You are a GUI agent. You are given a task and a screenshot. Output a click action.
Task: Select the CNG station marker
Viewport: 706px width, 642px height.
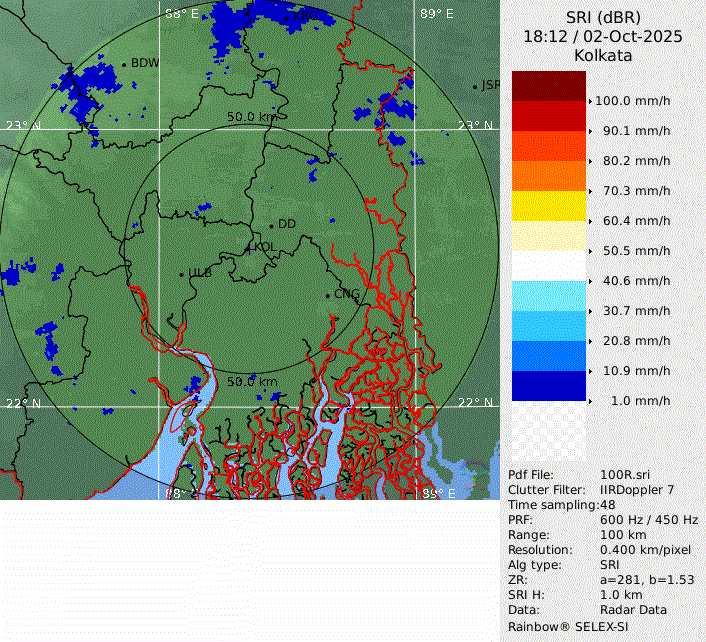coord(327,294)
